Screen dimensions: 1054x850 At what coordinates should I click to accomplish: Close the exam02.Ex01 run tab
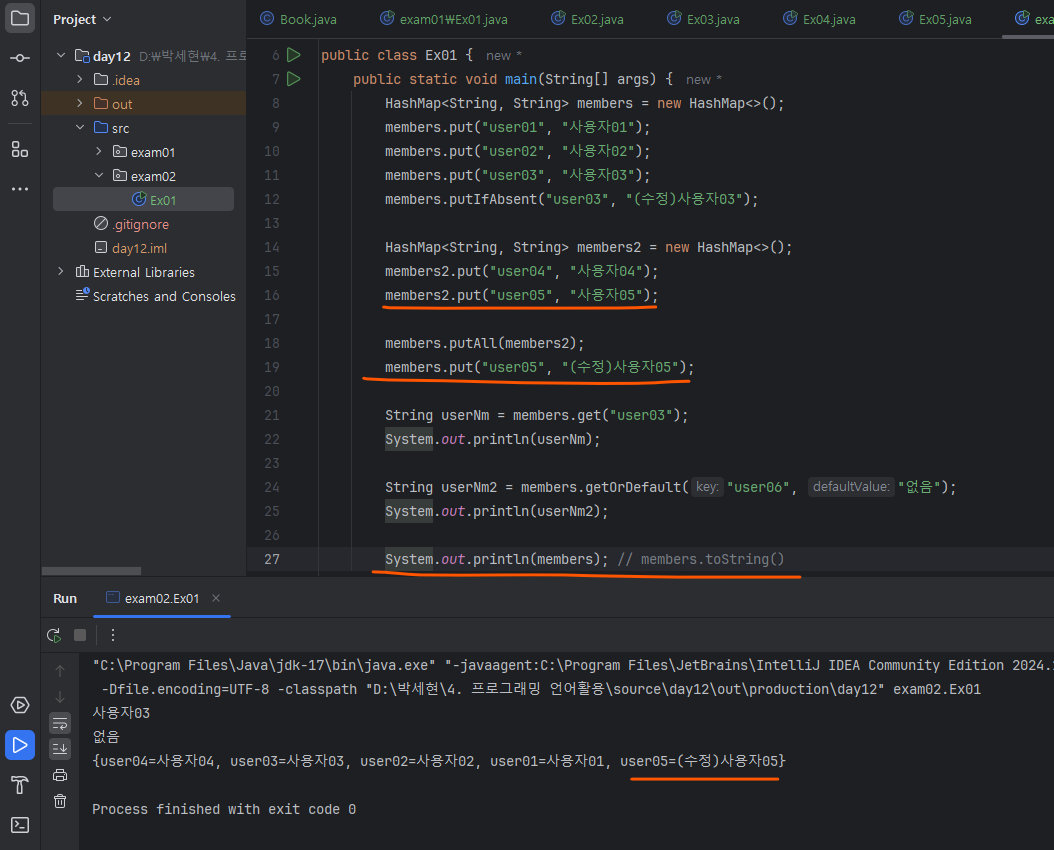click(x=216, y=598)
